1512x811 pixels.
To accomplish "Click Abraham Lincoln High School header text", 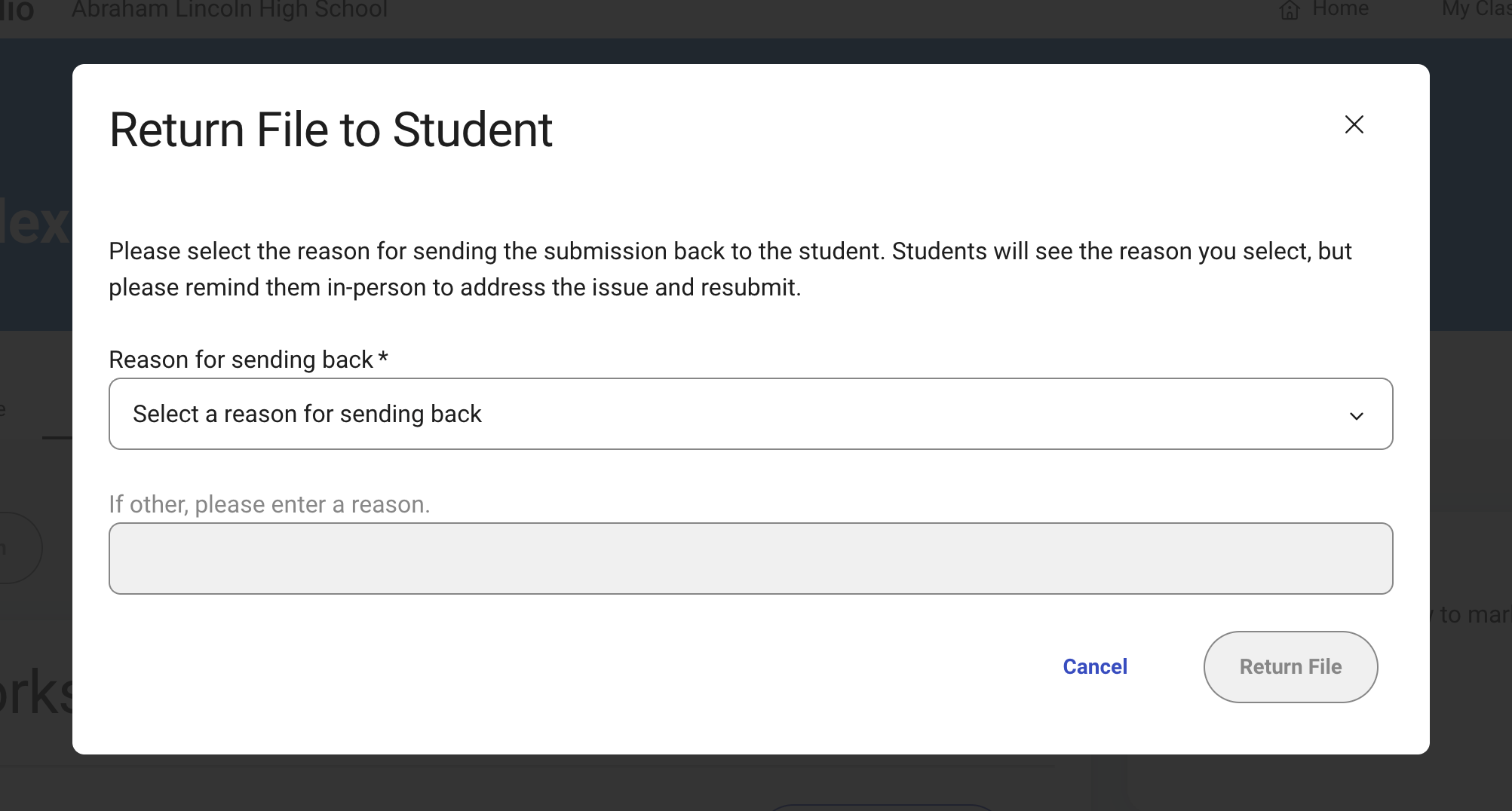I will click(230, 9).
